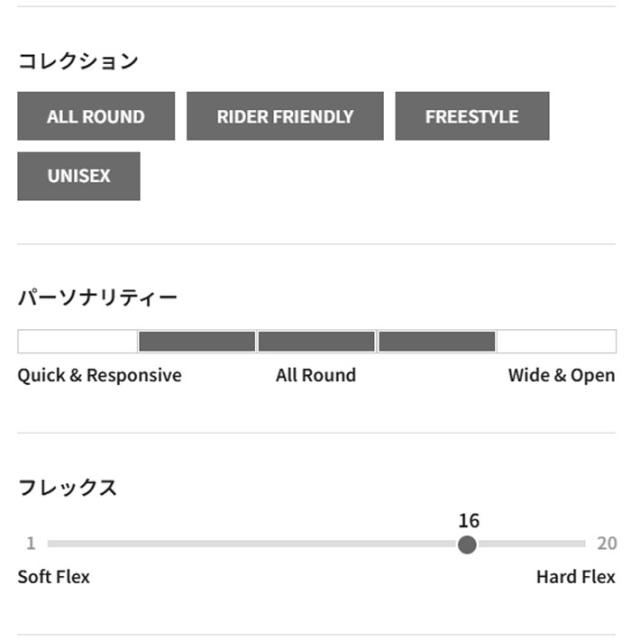Click the Hard Flex label
Viewport: 640px width, 640px height.
[575, 577]
